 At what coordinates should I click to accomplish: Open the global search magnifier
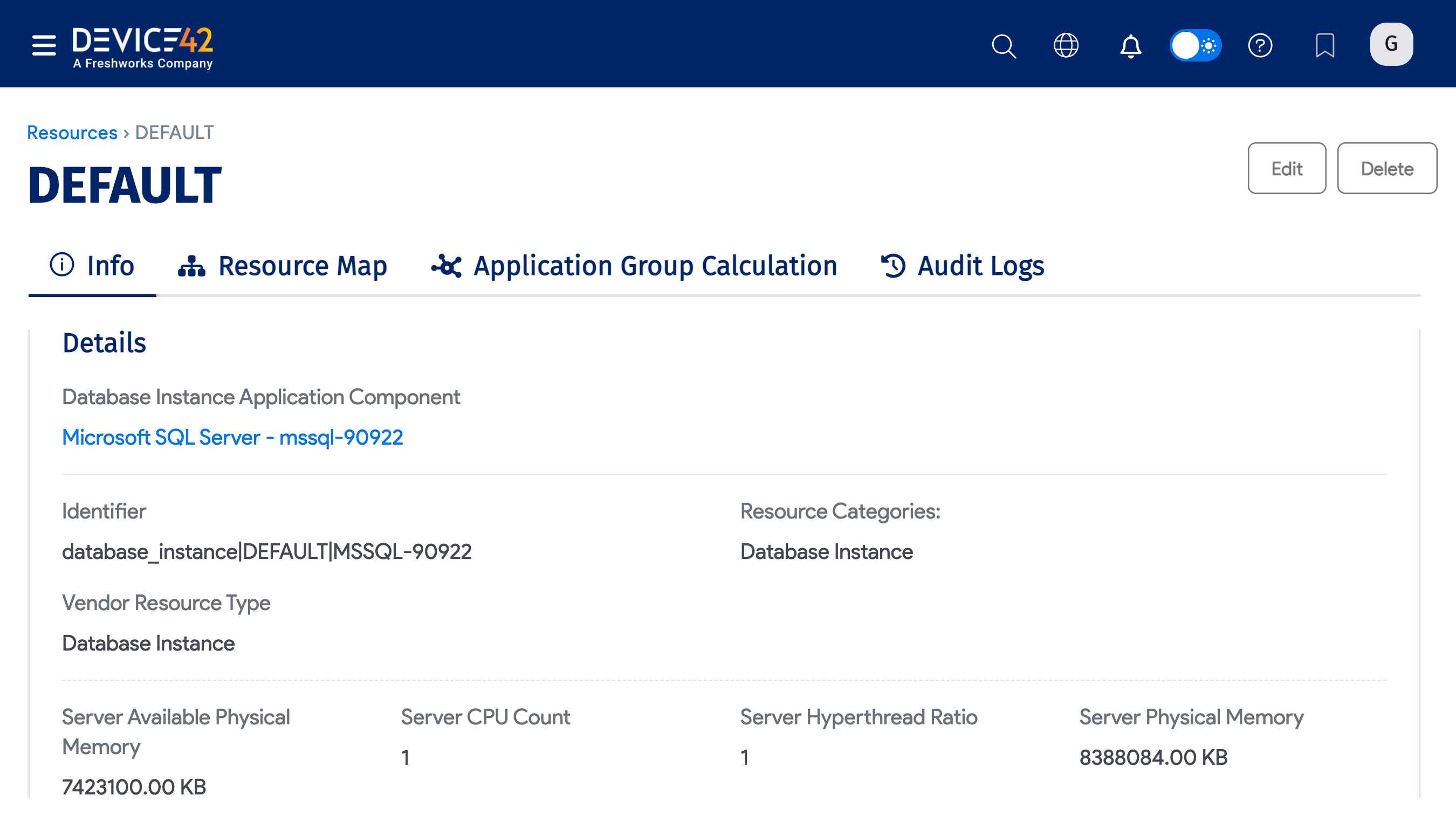click(x=1004, y=46)
